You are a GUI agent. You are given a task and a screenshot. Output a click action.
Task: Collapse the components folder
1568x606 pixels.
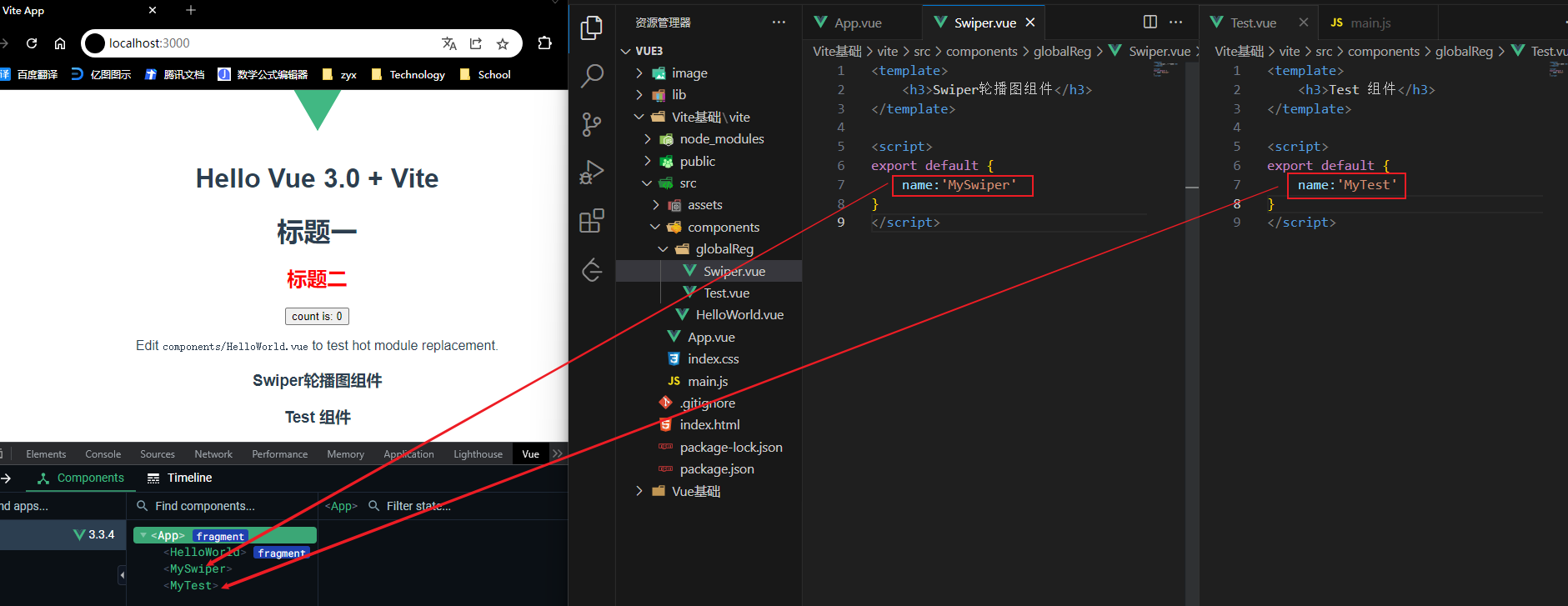pos(655,227)
